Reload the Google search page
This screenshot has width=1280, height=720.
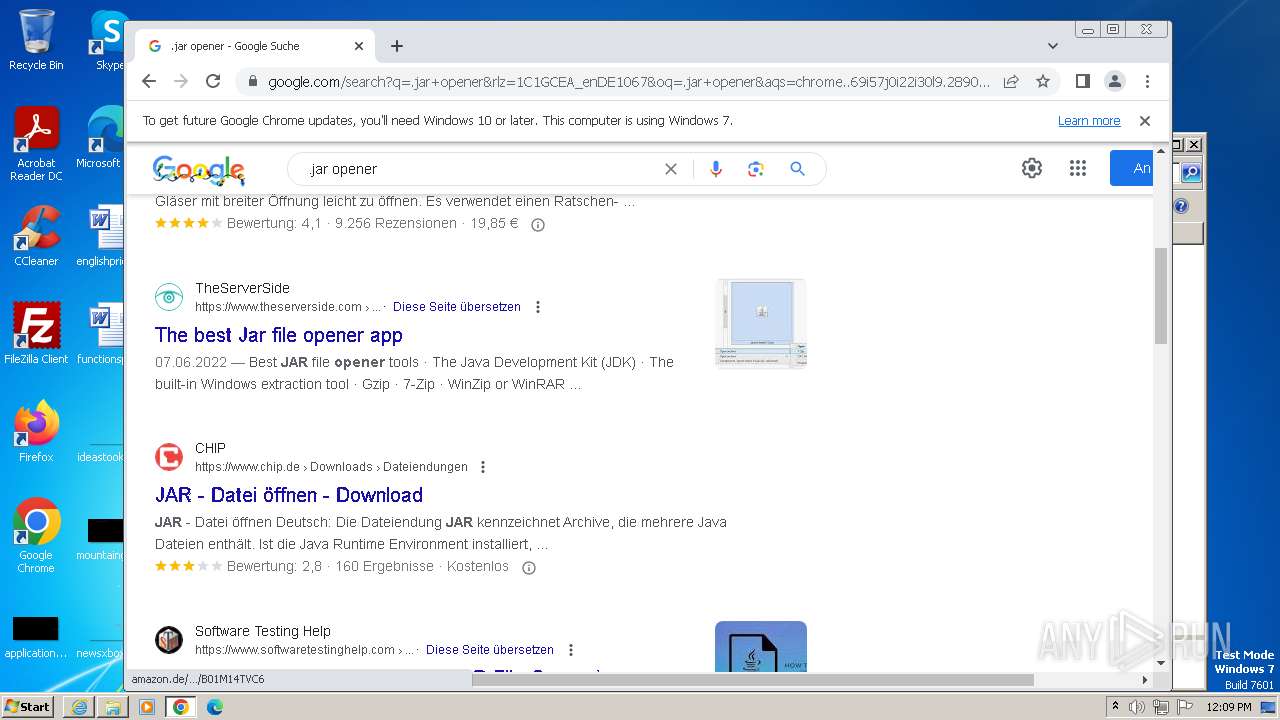pyautogui.click(x=212, y=81)
